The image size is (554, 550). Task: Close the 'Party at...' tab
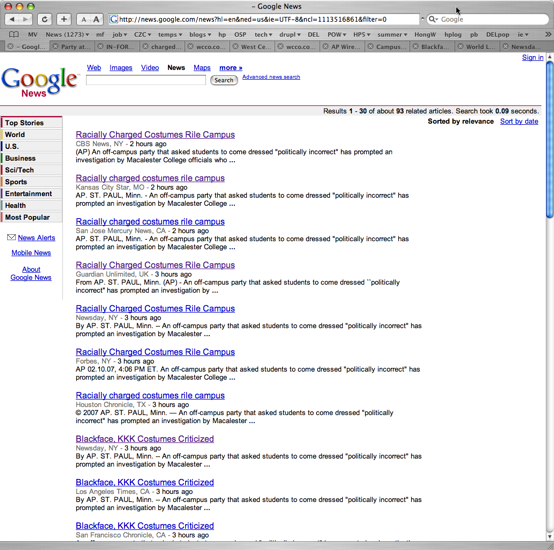(x=55, y=46)
